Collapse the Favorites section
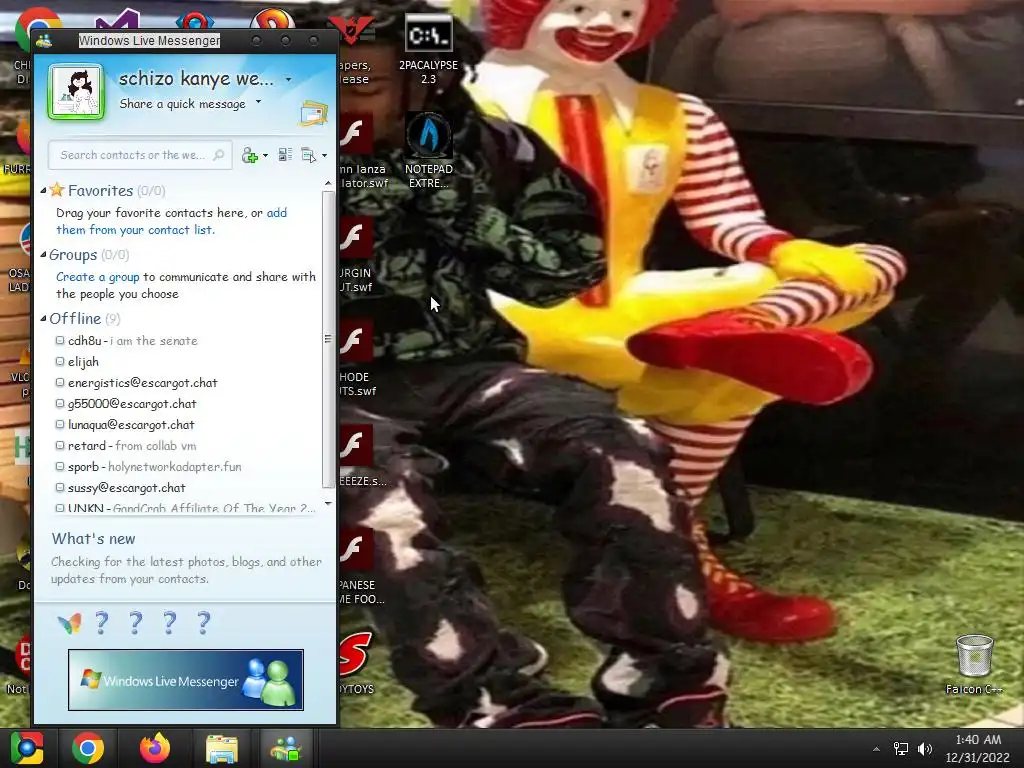Screen dimensions: 1024x768 pos(43,191)
